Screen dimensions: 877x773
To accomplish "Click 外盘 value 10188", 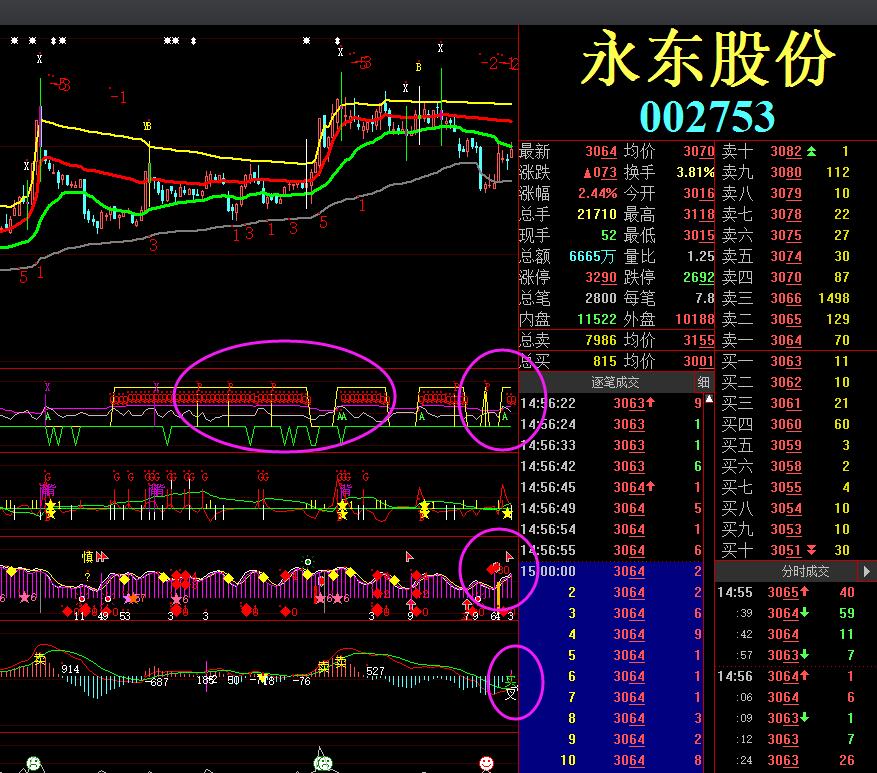I will point(695,319).
